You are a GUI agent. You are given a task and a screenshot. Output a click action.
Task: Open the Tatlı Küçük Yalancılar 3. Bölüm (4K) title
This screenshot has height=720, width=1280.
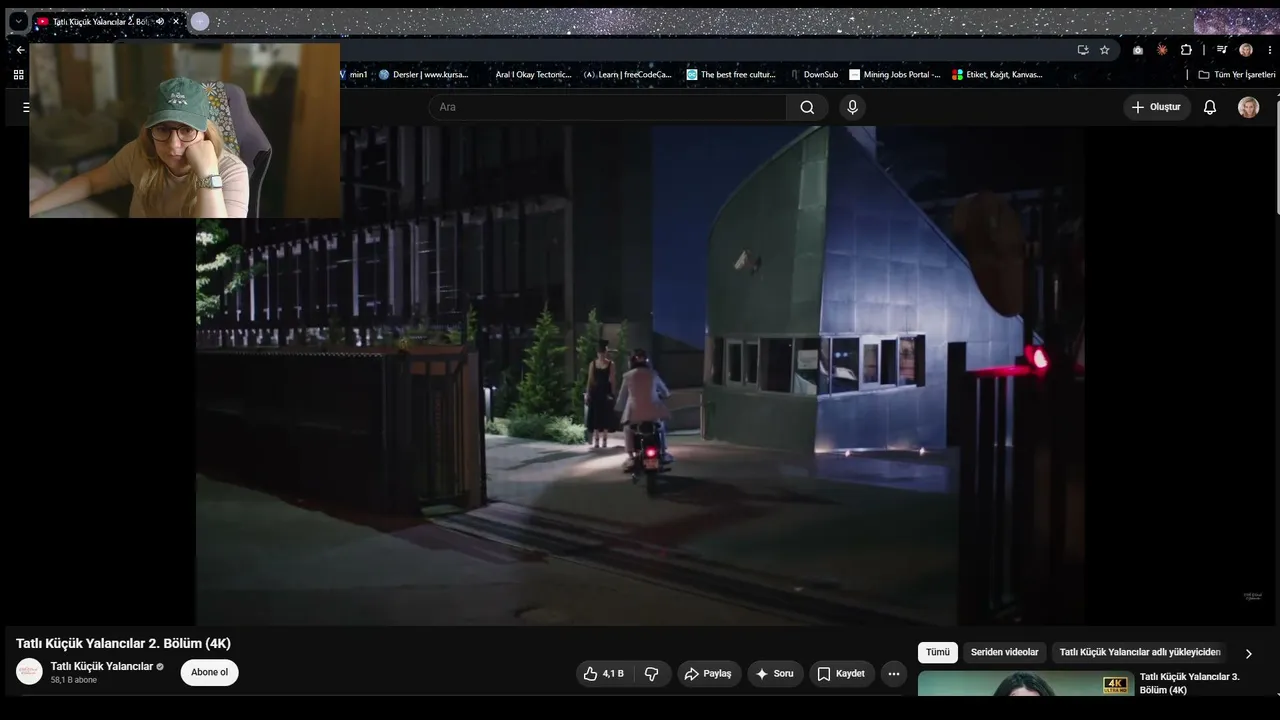click(x=1189, y=683)
